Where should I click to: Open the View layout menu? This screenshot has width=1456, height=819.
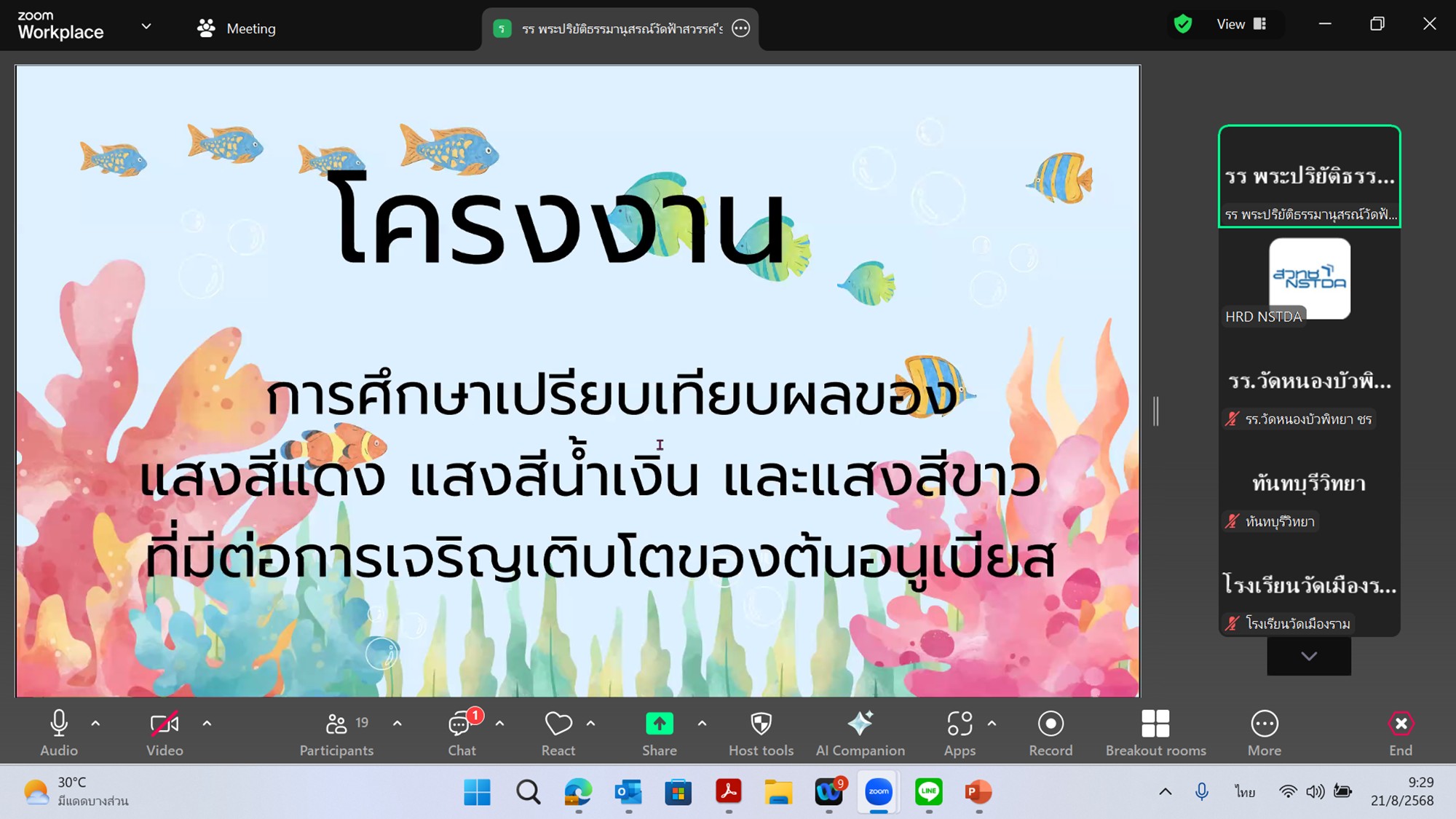1241,25
